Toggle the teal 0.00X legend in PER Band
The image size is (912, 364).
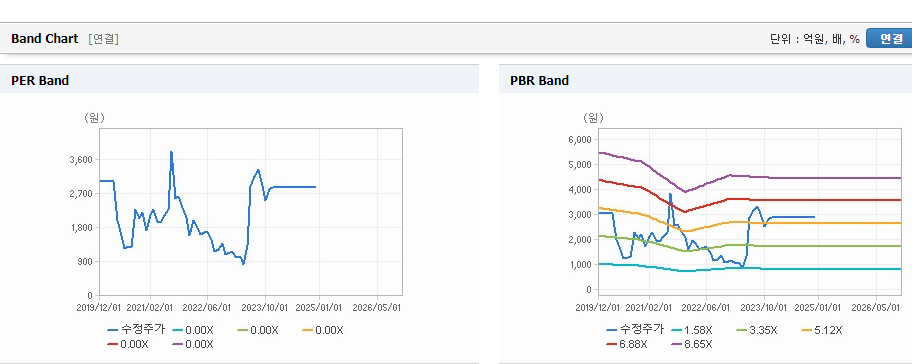pos(193,330)
